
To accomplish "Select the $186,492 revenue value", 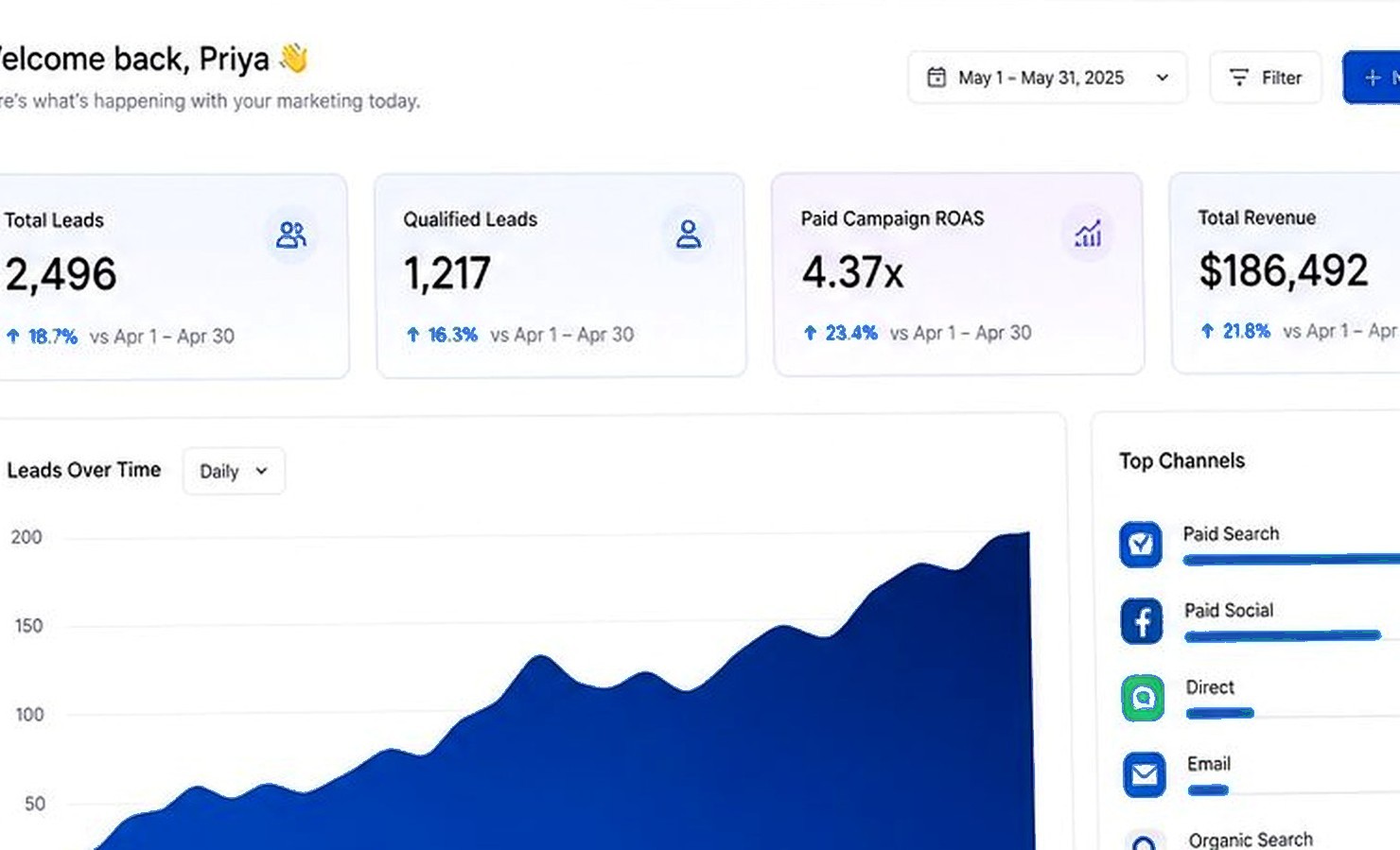I will (1283, 271).
